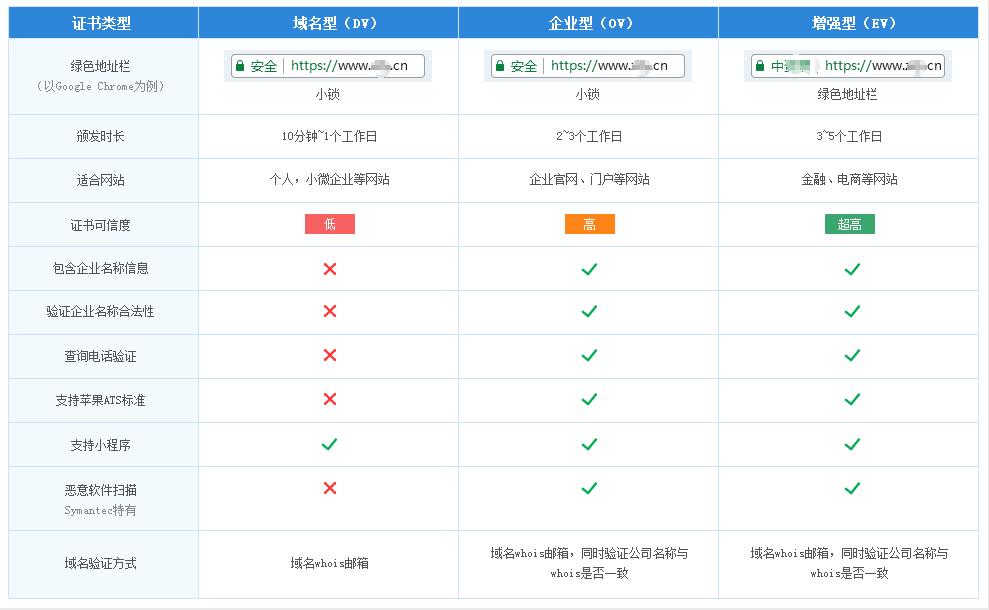
Task: Select the green checkmark for DV 支持小程序
Action: [x=329, y=445]
